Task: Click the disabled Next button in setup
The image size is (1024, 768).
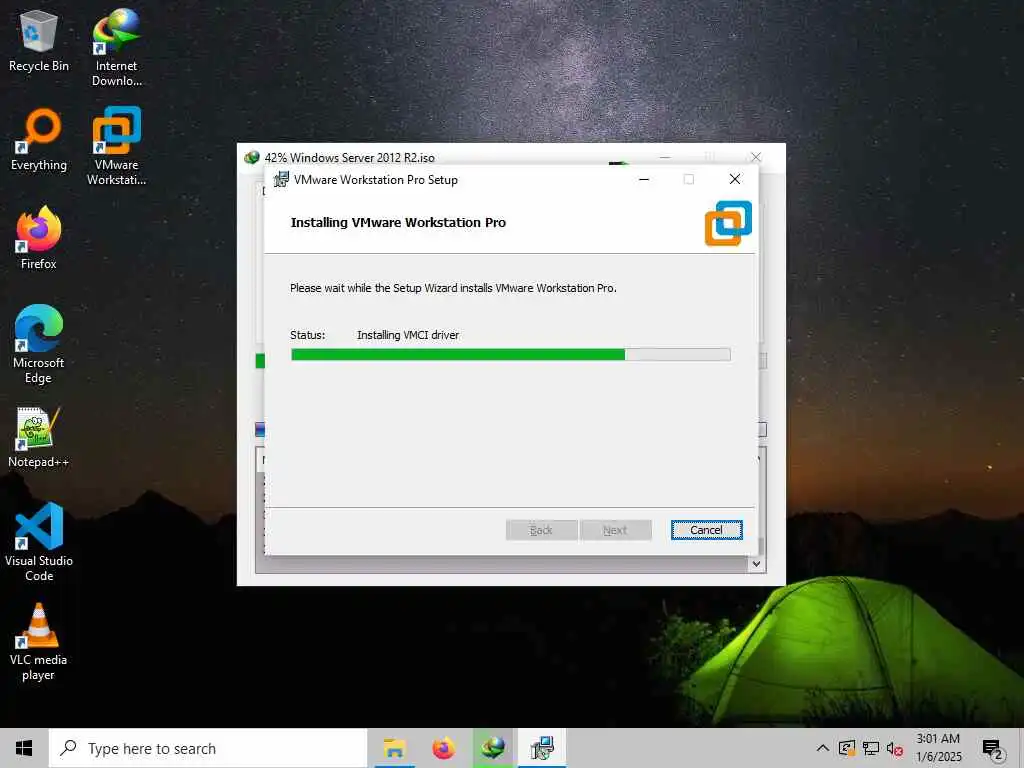Action: pos(615,530)
